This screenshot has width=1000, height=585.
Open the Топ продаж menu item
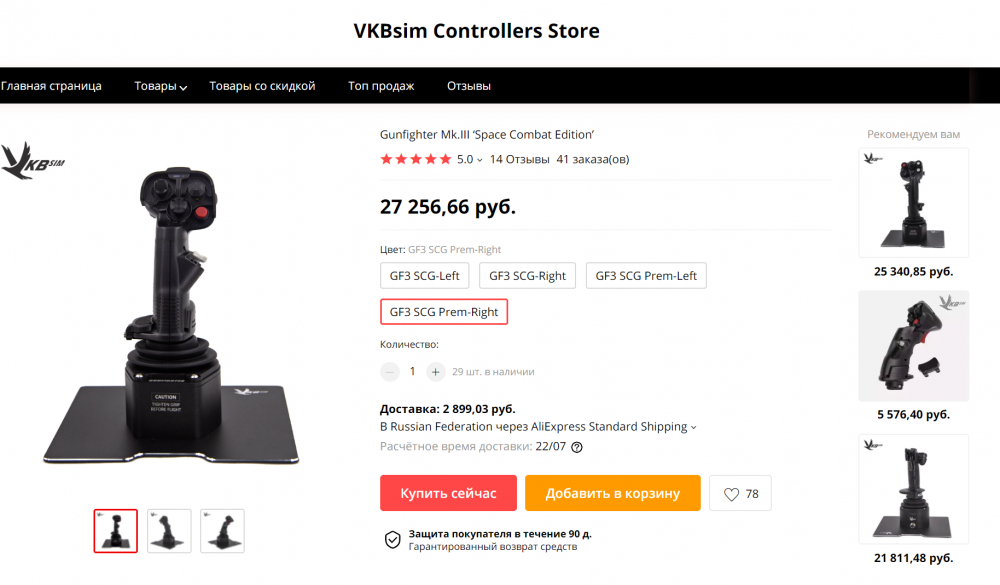click(380, 86)
